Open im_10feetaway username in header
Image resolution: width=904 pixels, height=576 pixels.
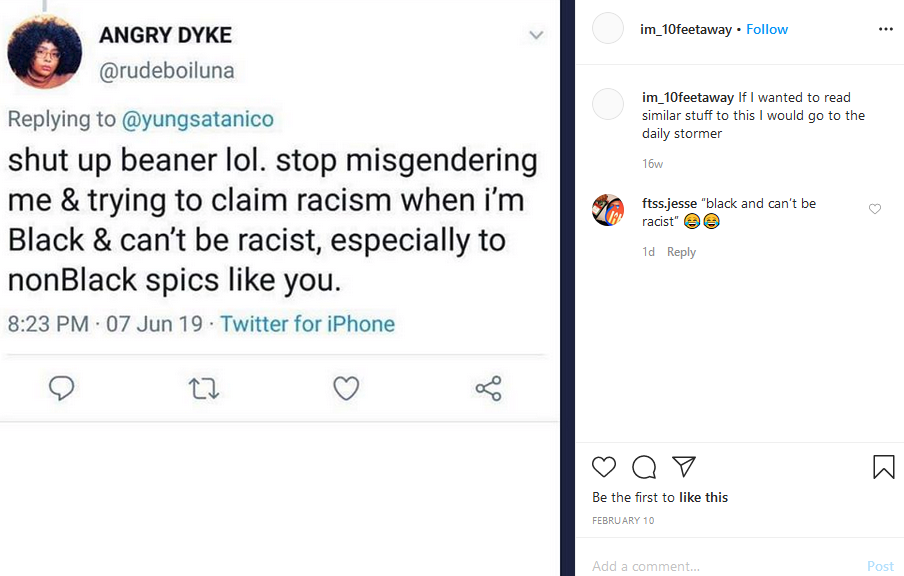click(x=685, y=29)
